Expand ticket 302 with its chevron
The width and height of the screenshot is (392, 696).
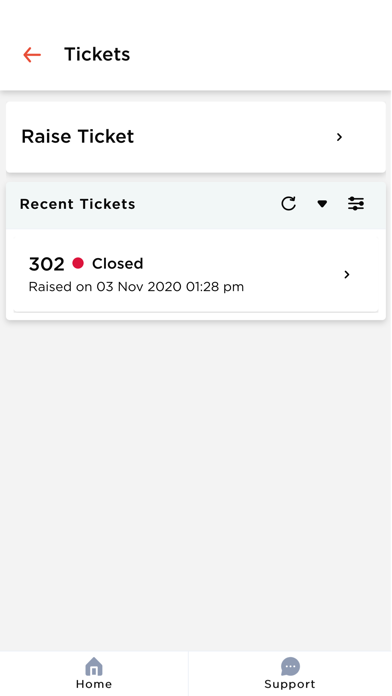coord(347,275)
